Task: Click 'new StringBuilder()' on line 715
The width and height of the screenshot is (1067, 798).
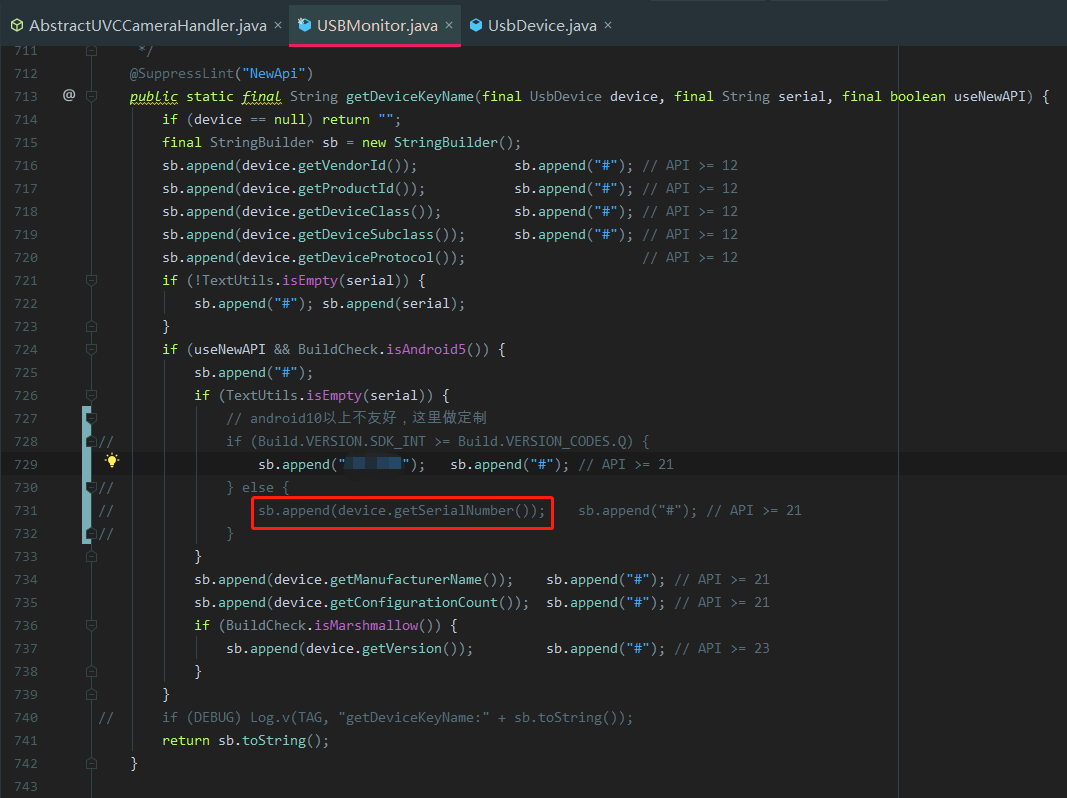Action: click(x=437, y=142)
